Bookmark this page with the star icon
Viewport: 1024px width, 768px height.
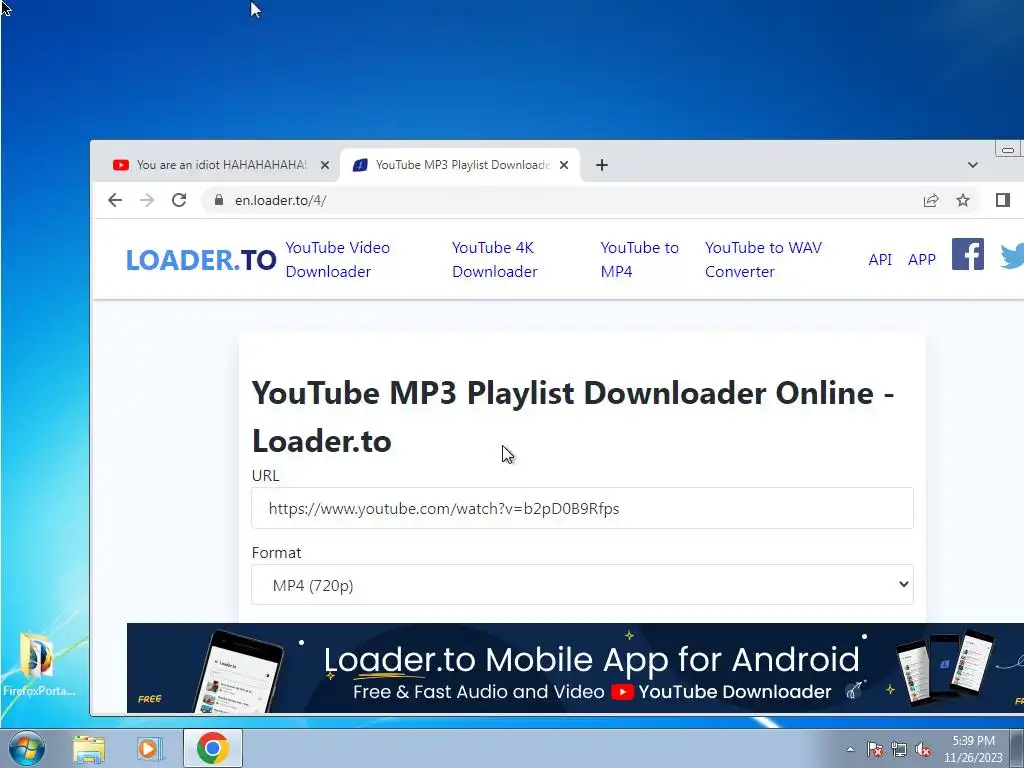pyautogui.click(x=963, y=200)
